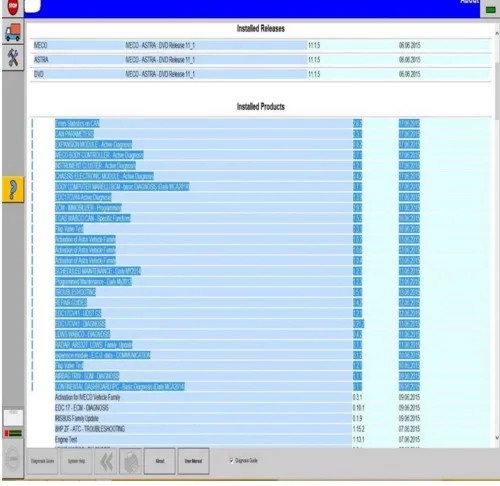Toggle the Diagnosis Guide checkbox
Image resolution: width=500 pixels, height=486 pixels.
[231, 460]
